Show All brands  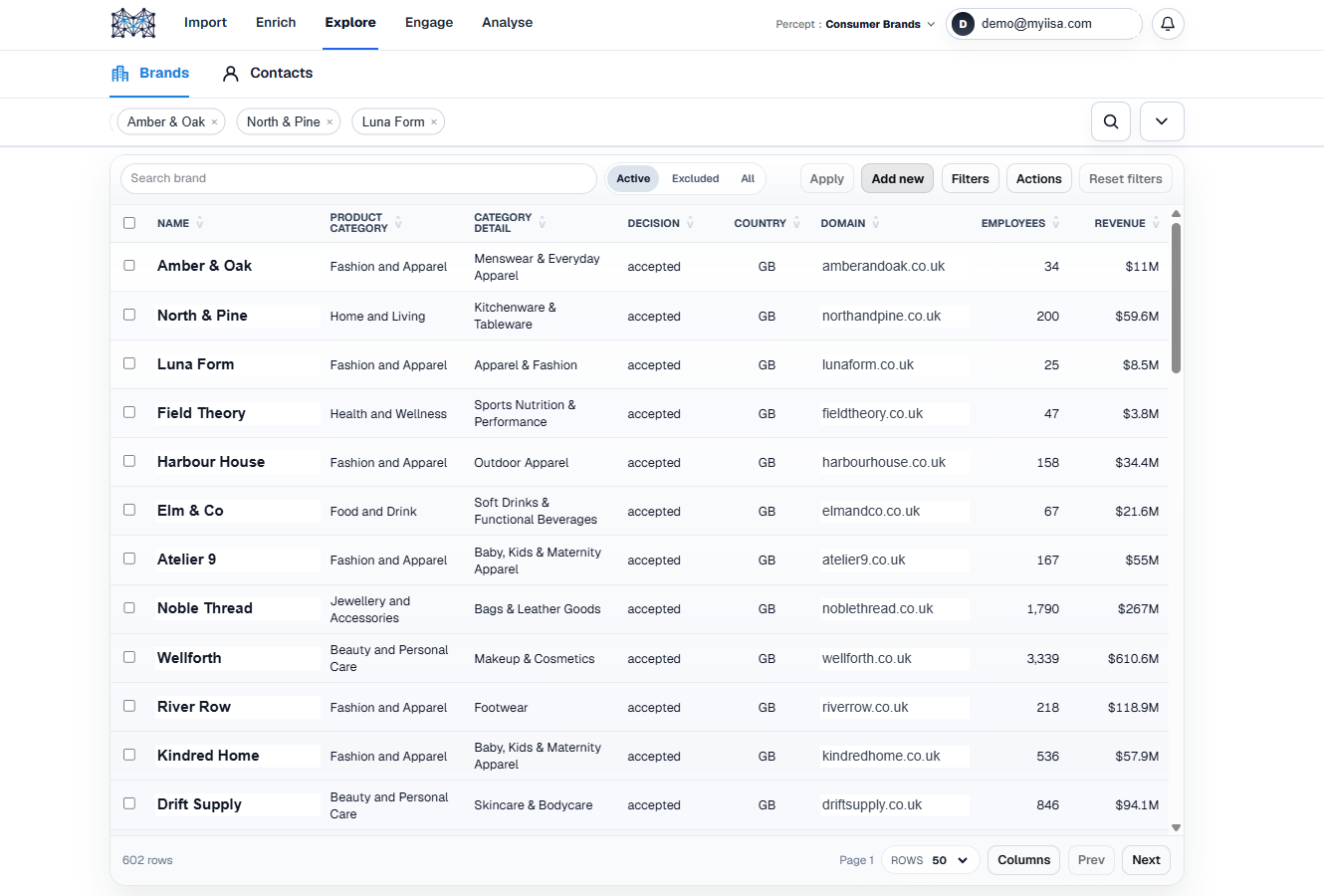tap(748, 179)
